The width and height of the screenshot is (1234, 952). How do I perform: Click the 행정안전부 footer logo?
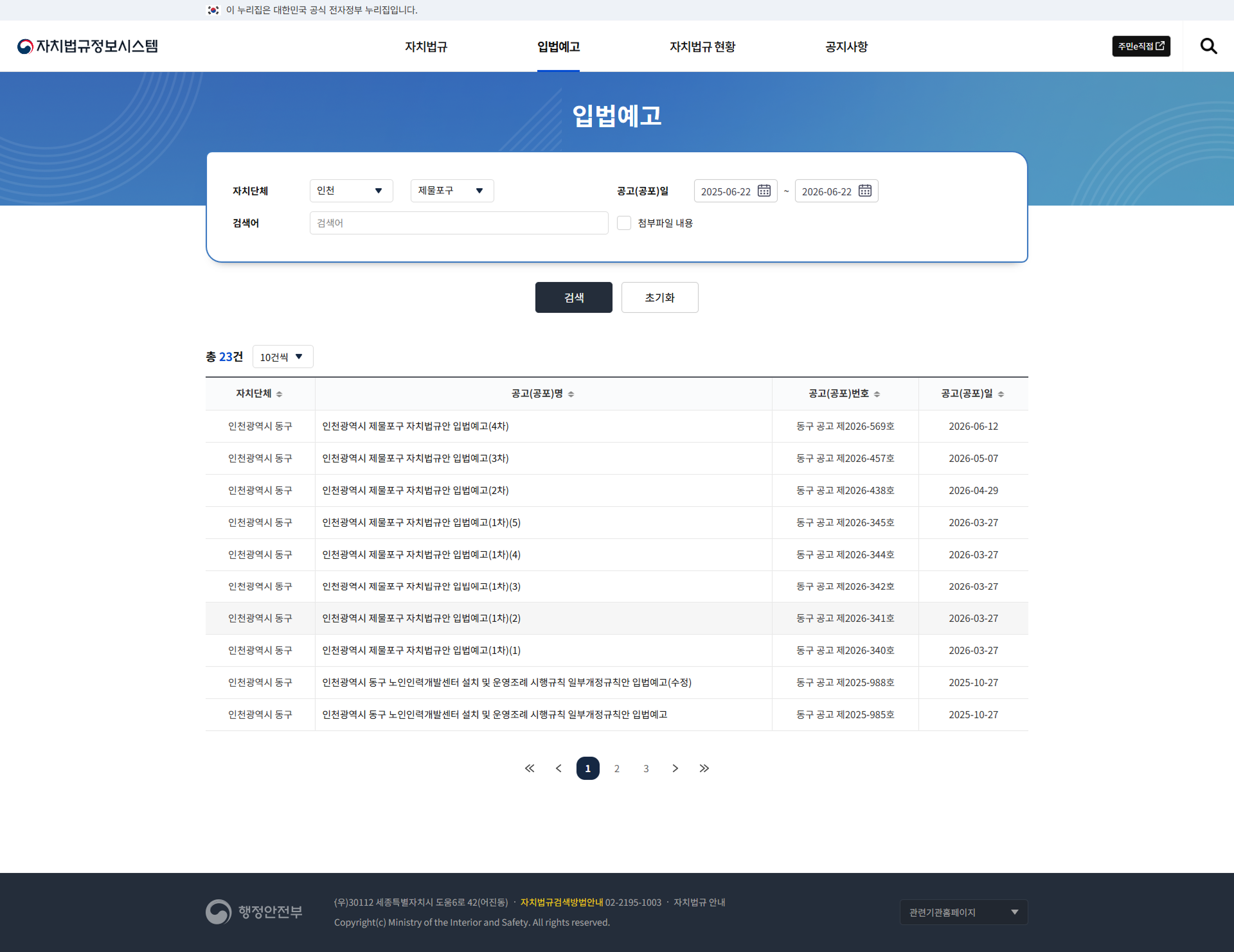[254, 912]
